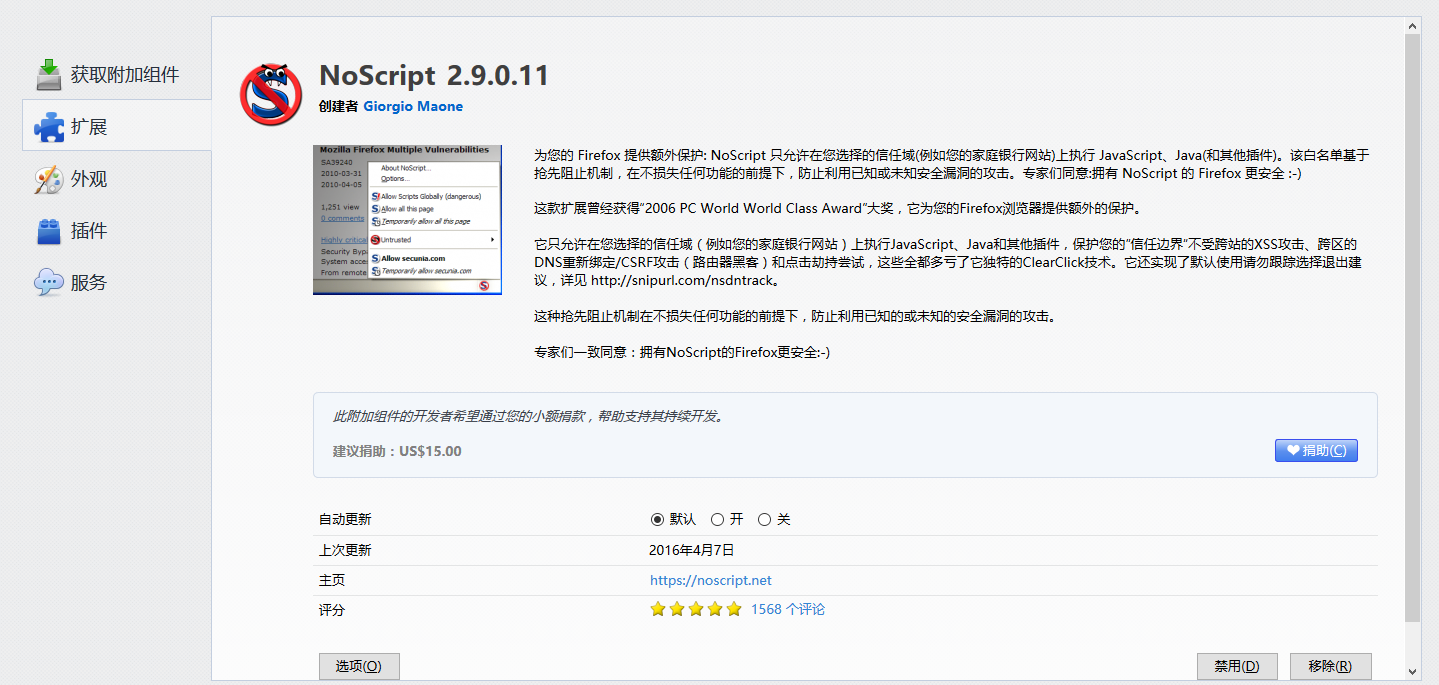Click the paragraph mentioning 2006 PC World award
The width and height of the screenshot is (1439, 685).
[838, 209]
